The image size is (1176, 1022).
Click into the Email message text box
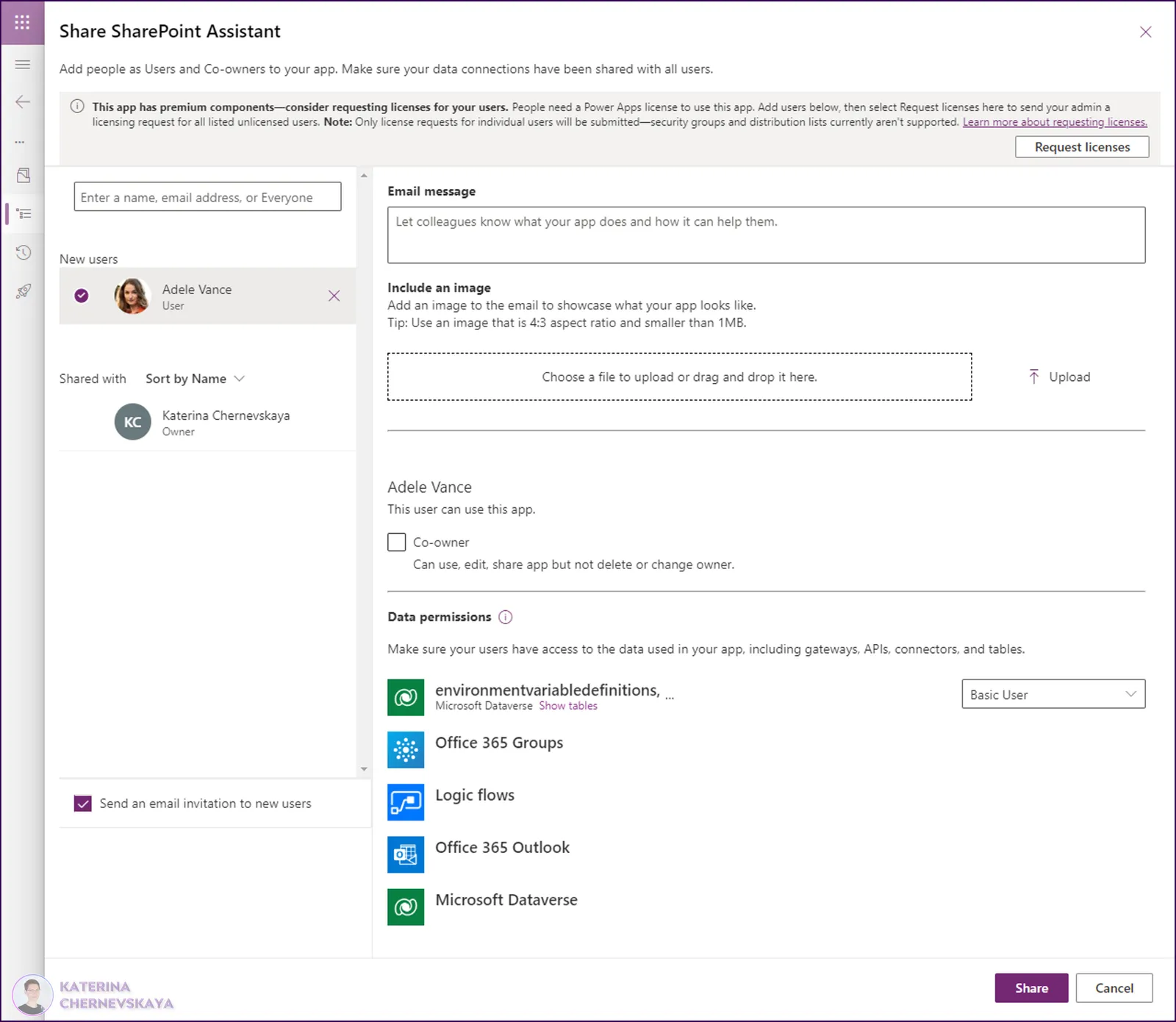click(x=766, y=235)
